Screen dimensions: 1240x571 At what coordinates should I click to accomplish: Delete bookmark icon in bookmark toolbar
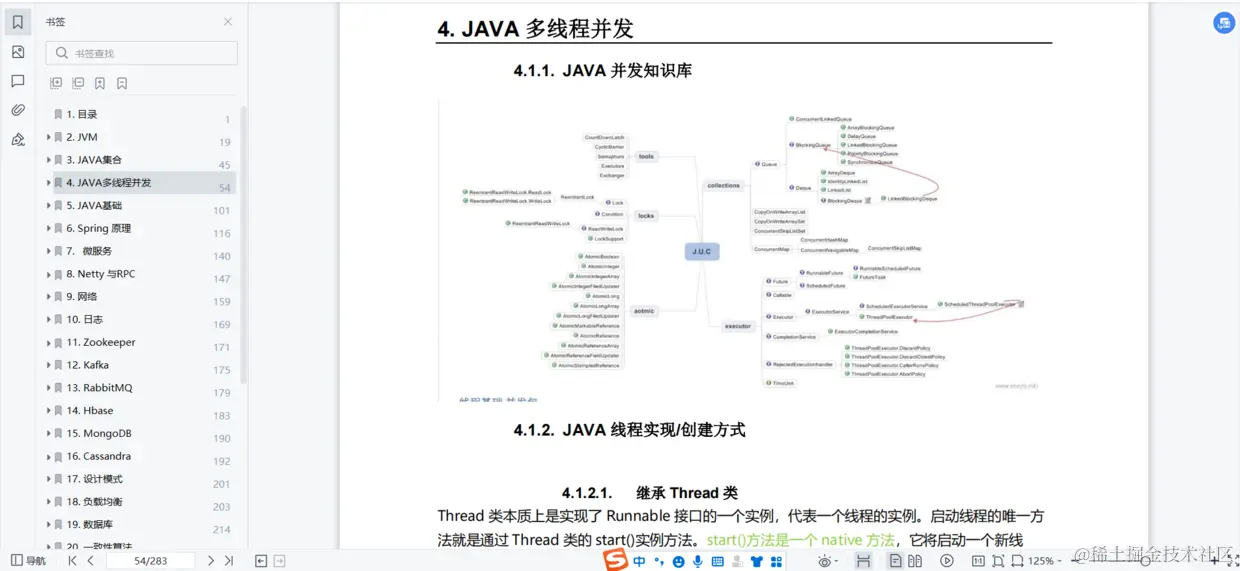122,84
